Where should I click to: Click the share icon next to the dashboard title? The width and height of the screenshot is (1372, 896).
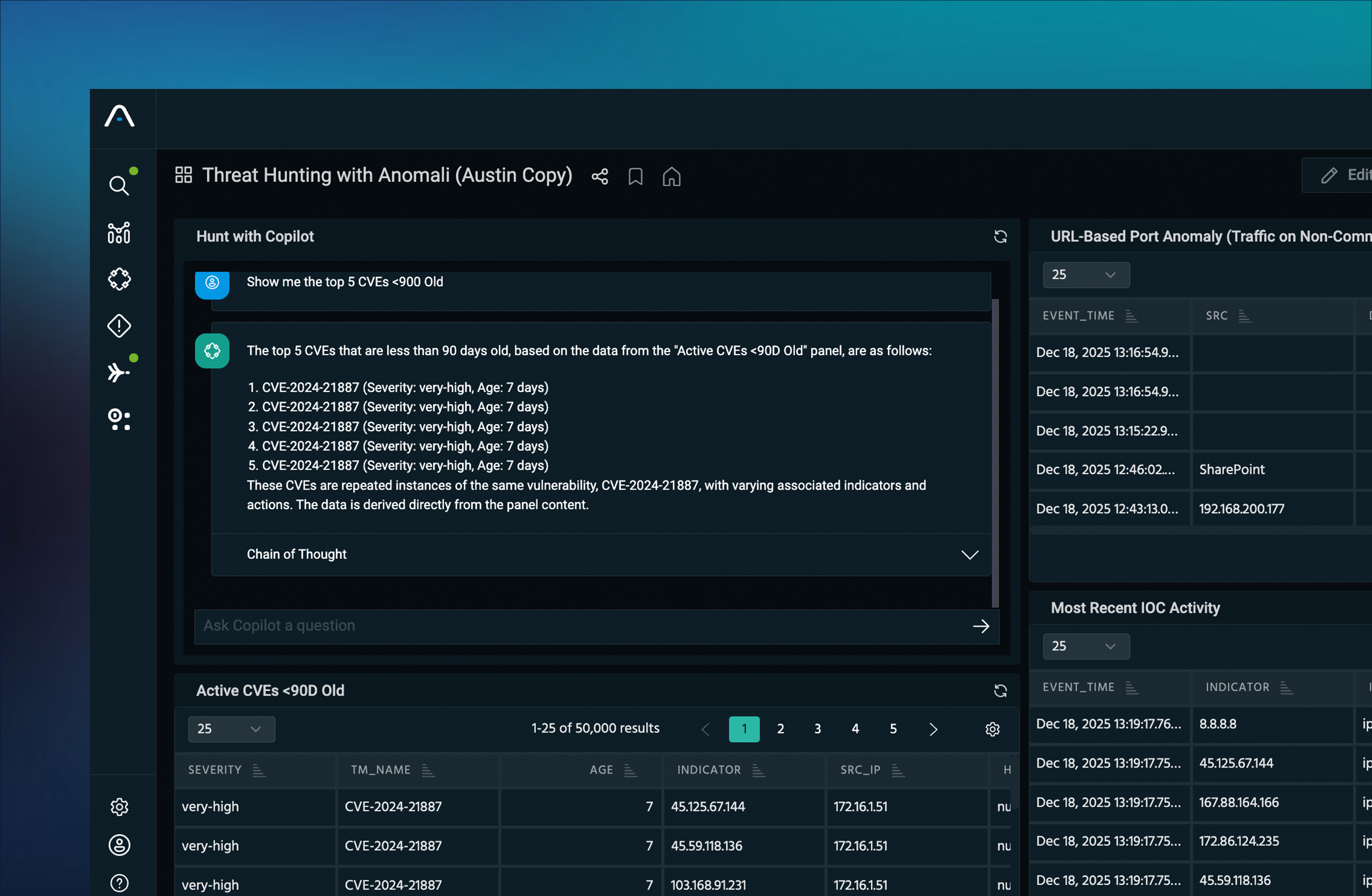click(599, 176)
